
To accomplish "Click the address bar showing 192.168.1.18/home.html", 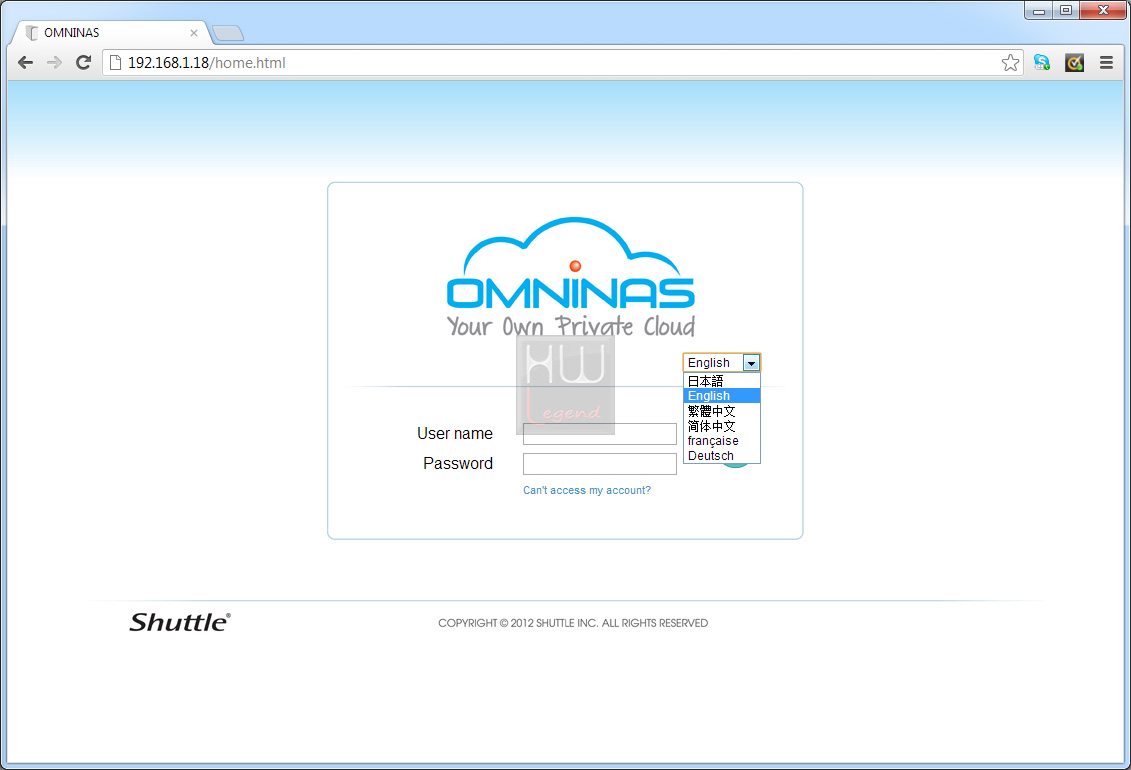I will pos(563,63).
